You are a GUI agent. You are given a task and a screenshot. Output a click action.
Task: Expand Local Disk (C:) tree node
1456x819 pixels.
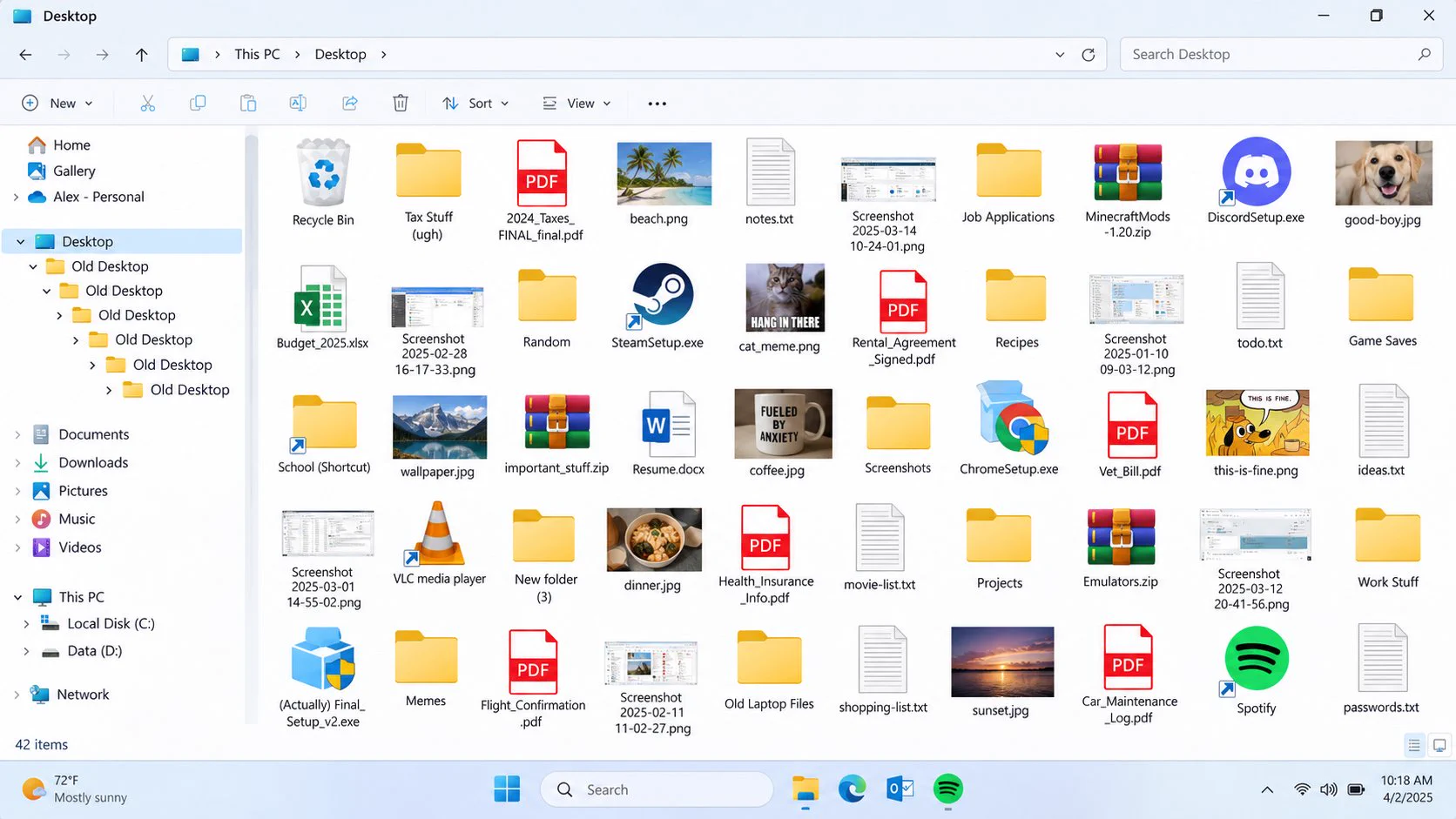pos(25,624)
